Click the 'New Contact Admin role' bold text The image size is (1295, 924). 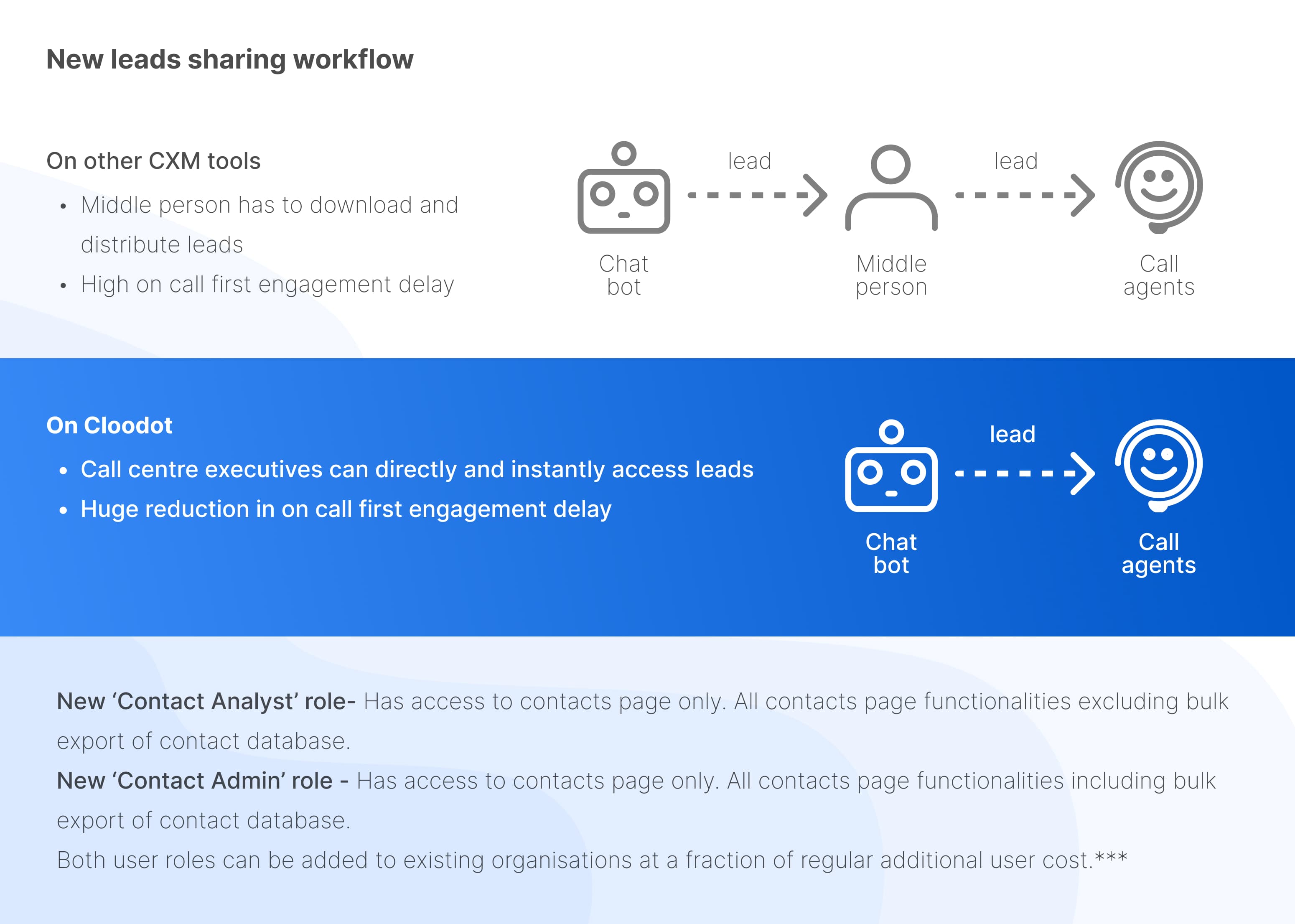(x=202, y=781)
